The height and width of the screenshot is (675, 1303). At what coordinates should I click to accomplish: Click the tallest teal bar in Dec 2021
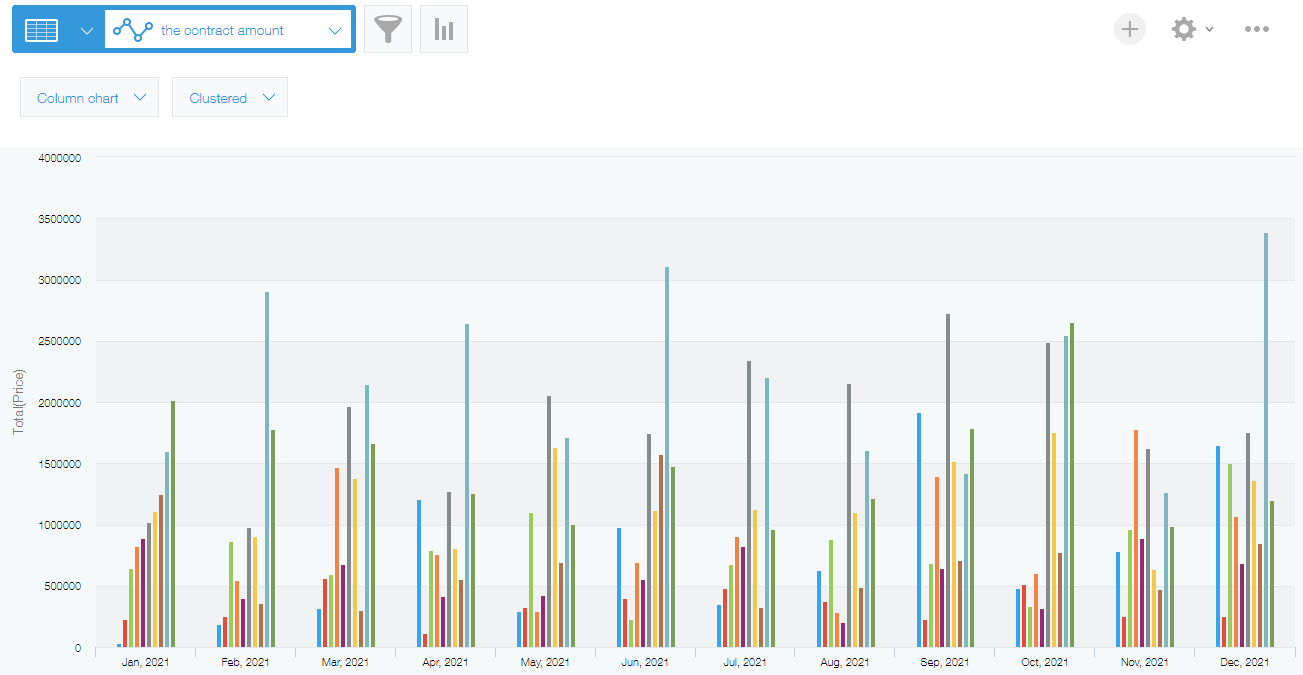(1266, 440)
